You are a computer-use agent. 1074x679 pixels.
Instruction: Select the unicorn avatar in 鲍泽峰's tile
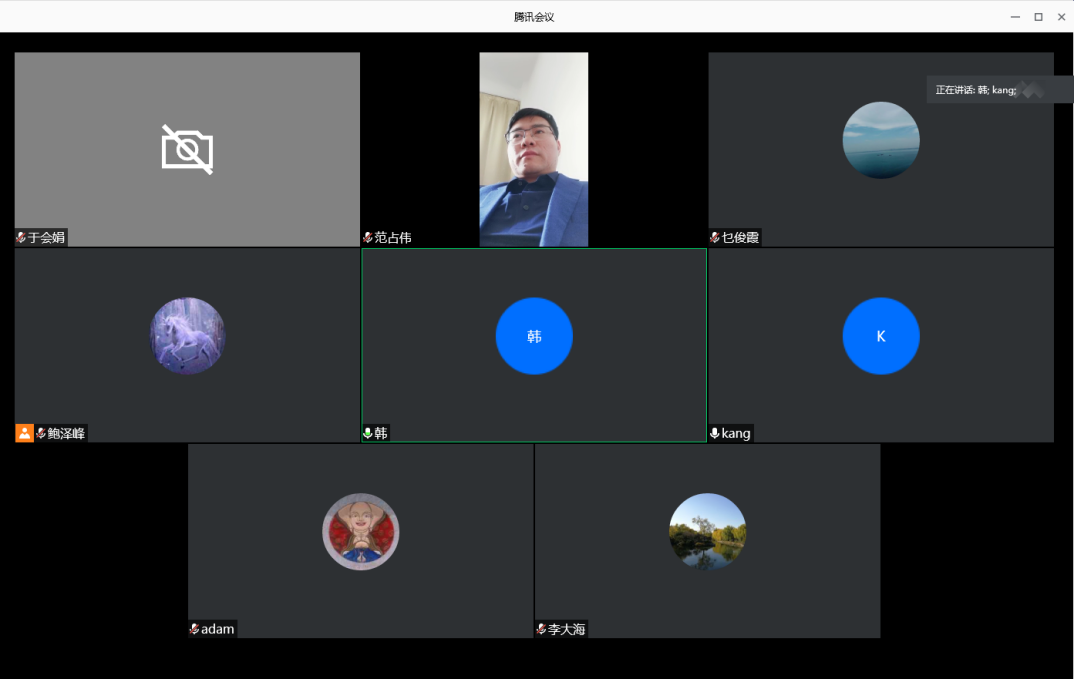click(x=187, y=336)
